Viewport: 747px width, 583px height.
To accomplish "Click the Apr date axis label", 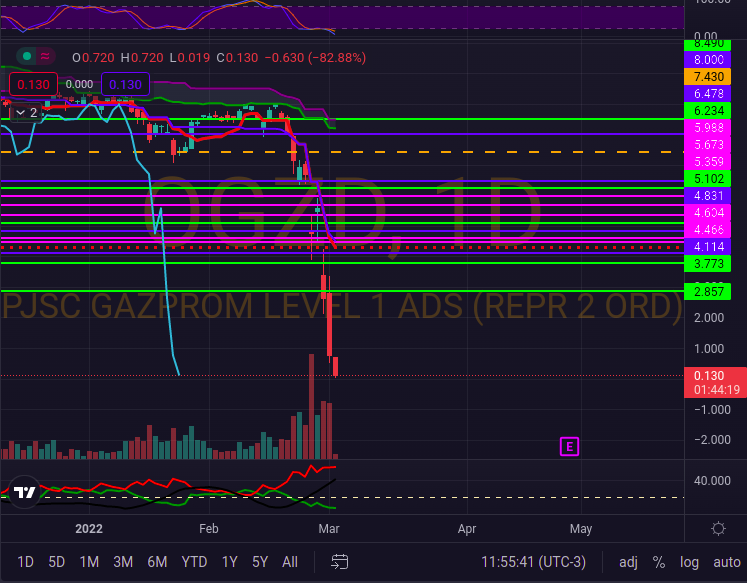I will 467,529.
